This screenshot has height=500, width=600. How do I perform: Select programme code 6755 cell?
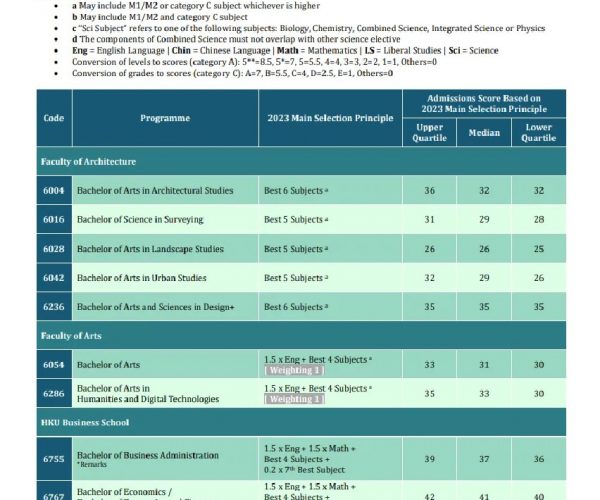54,459
